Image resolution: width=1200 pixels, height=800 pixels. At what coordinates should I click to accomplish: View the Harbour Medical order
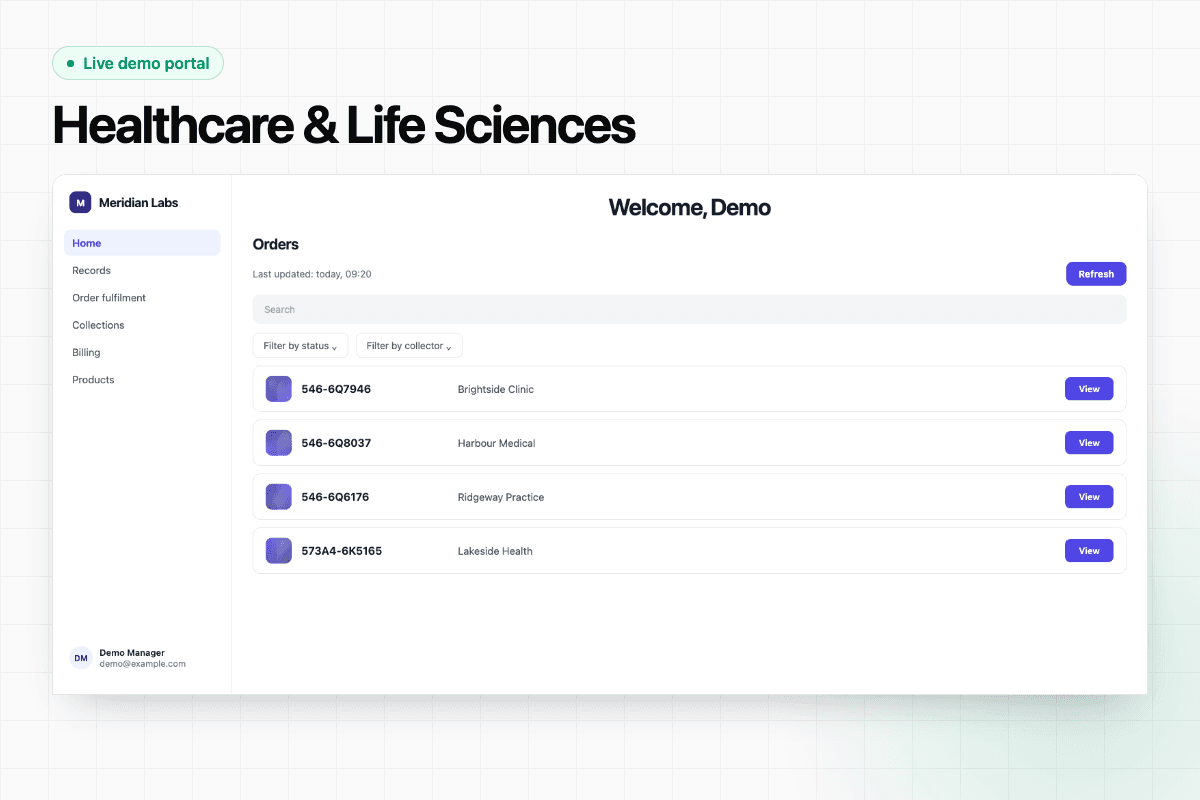[x=1089, y=443]
